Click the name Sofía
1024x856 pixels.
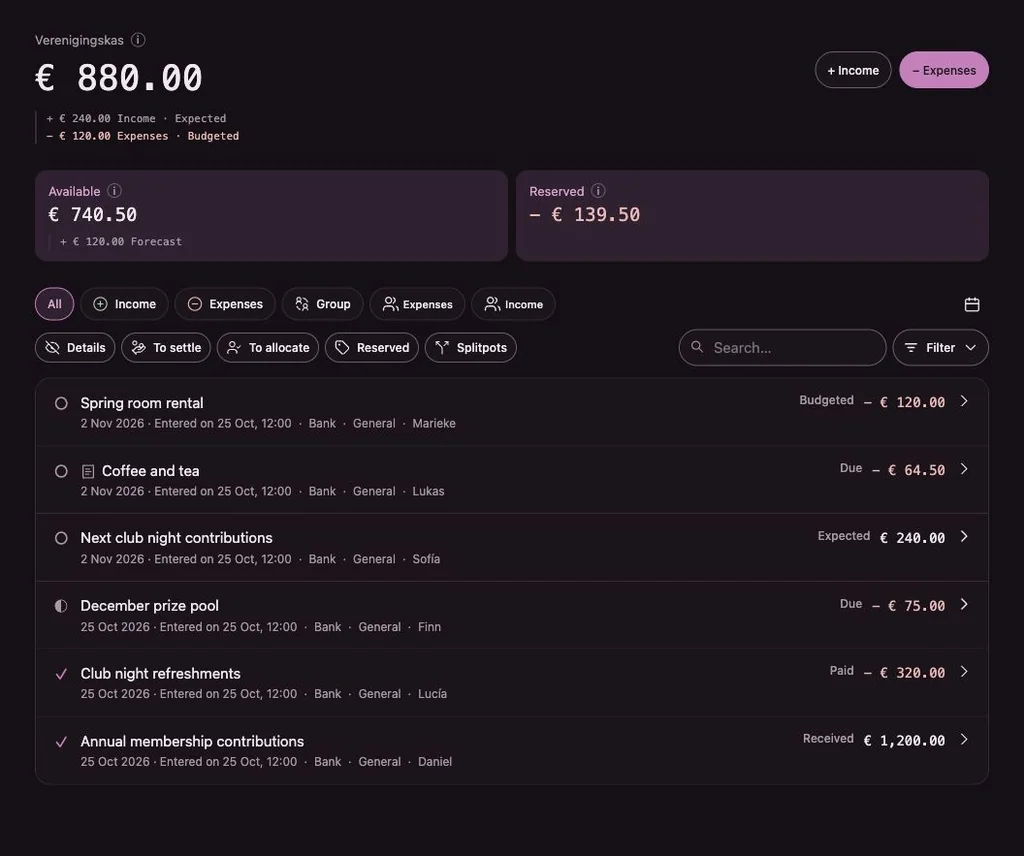tap(426, 559)
